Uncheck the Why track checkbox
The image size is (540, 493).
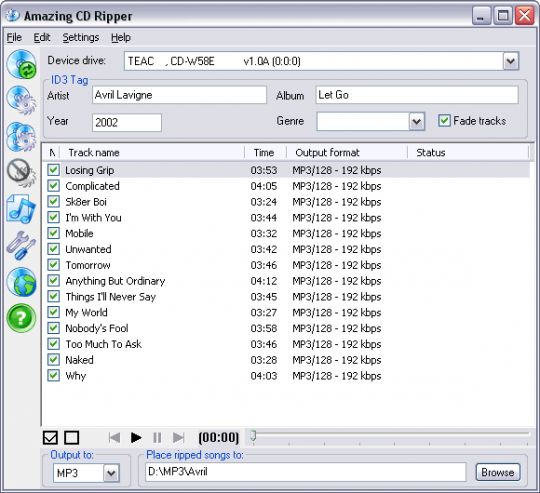click(x=53, y=376)
